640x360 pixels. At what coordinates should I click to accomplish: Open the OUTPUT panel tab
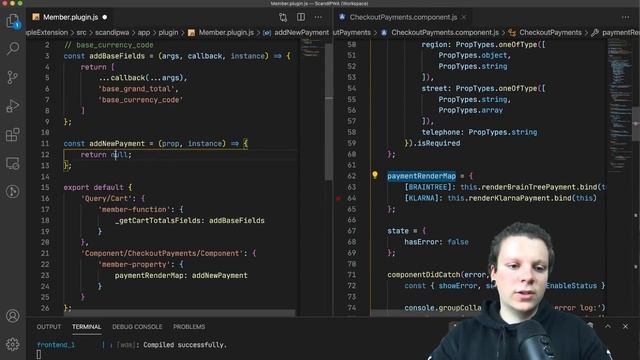click(49, 327)
